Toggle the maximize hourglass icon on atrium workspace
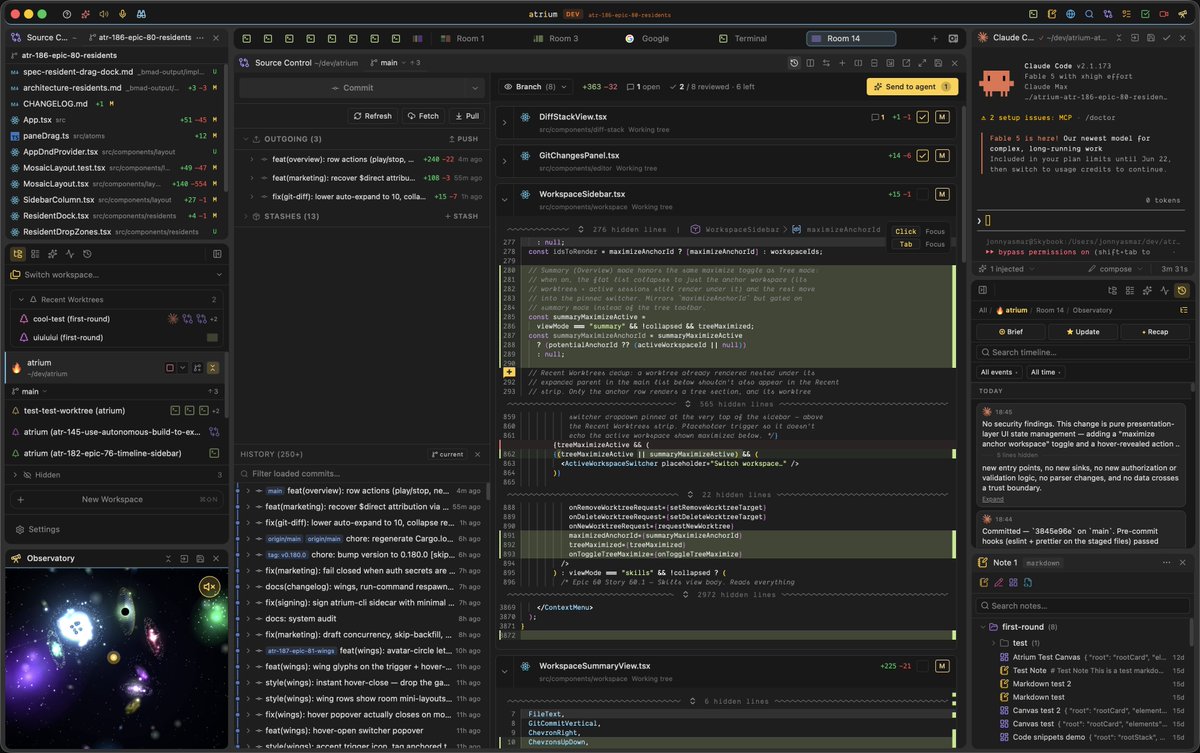Screen dimensions: 1200x753 pos(212,368)
